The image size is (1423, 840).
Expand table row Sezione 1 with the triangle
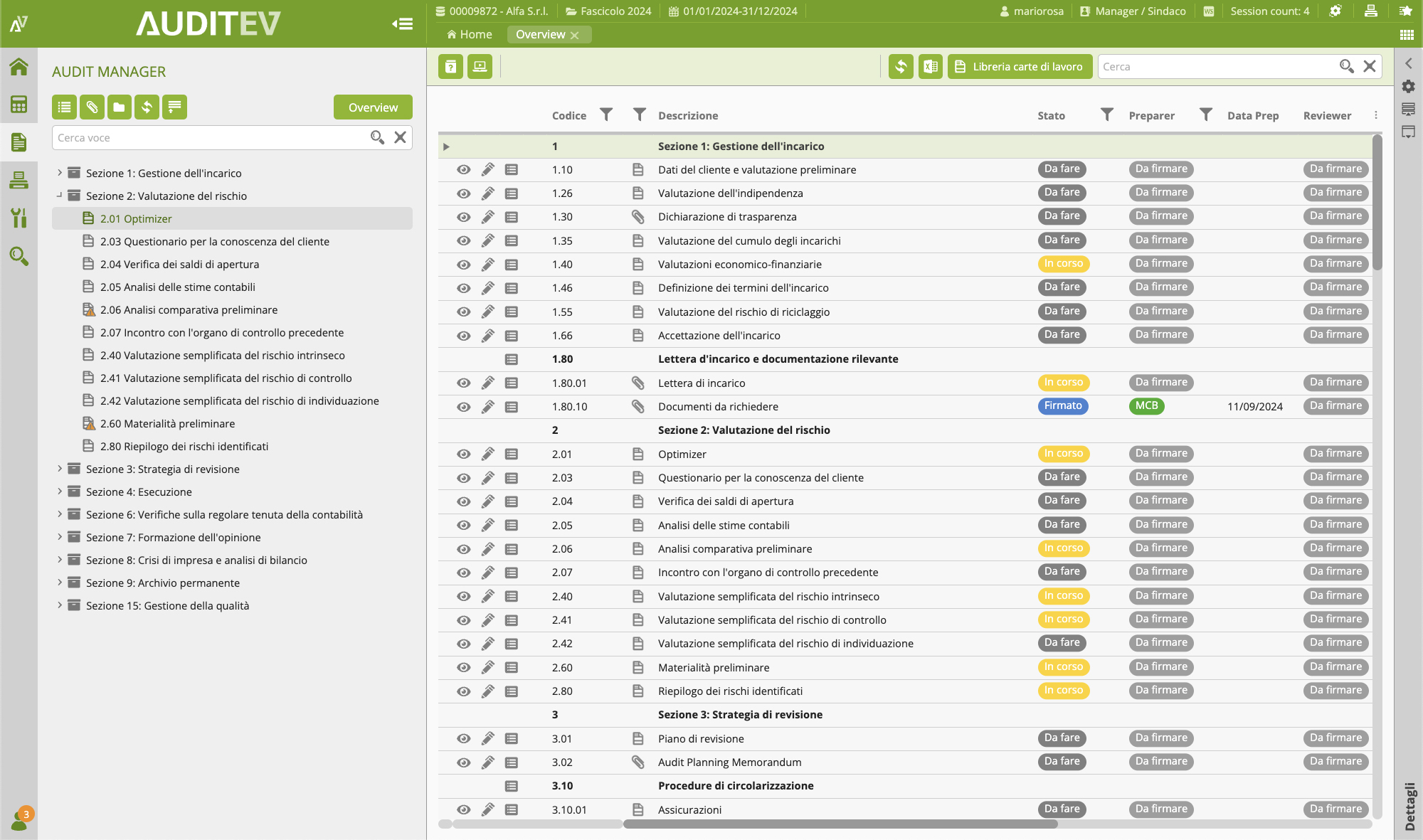(x=446, y=147)
